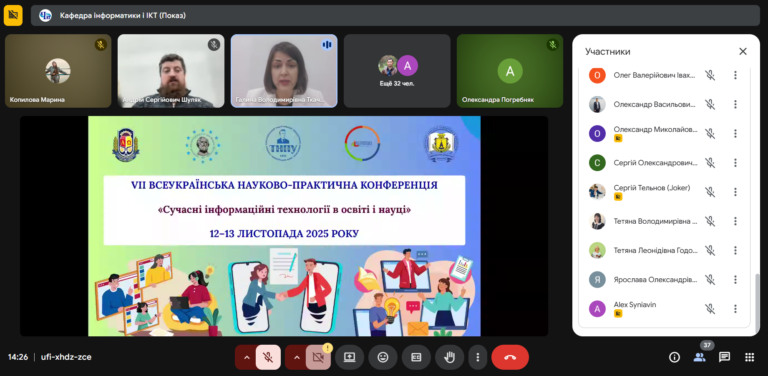
Task: Click the meeting code ufi-xhdz-zce
Action: click(x=65, y=357)
